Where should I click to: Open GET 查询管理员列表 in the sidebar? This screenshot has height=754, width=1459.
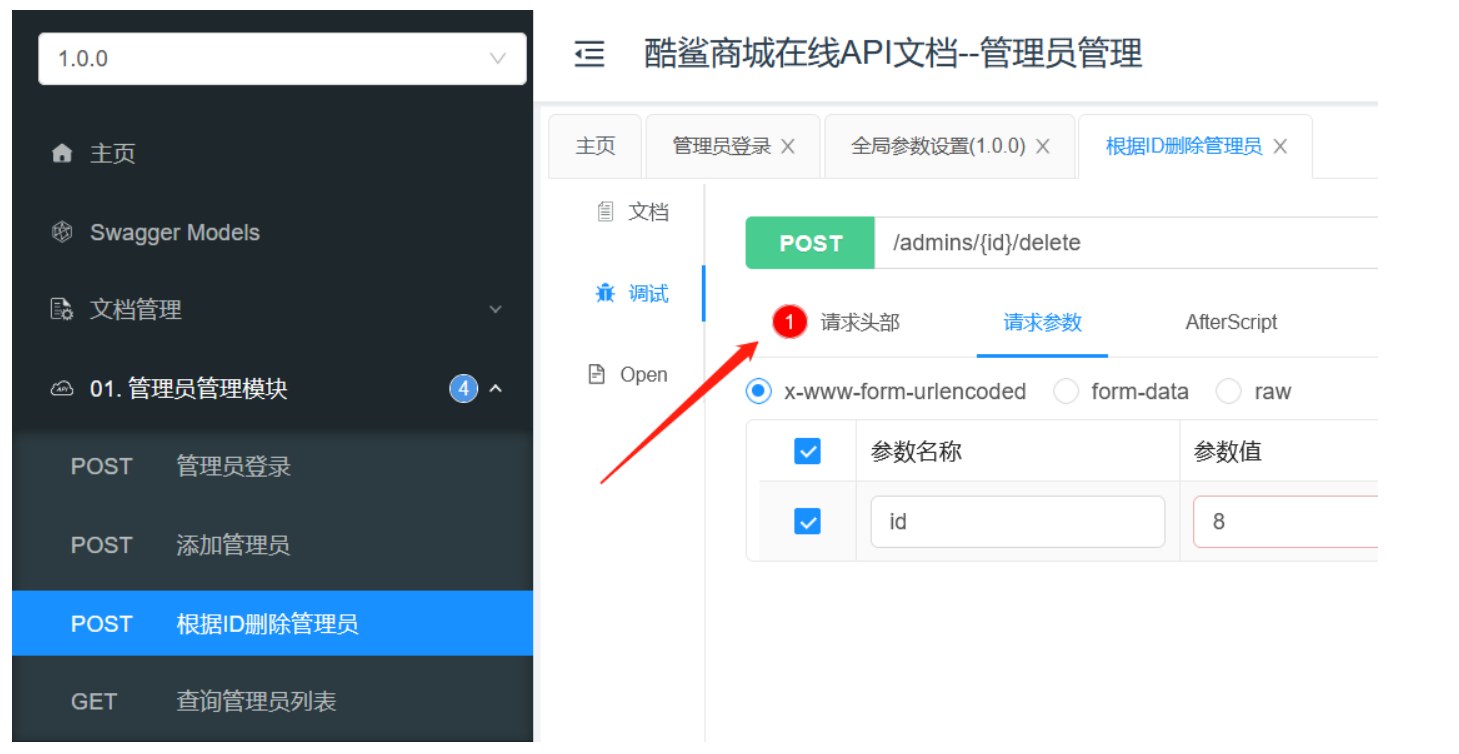[x=272, y=701]
